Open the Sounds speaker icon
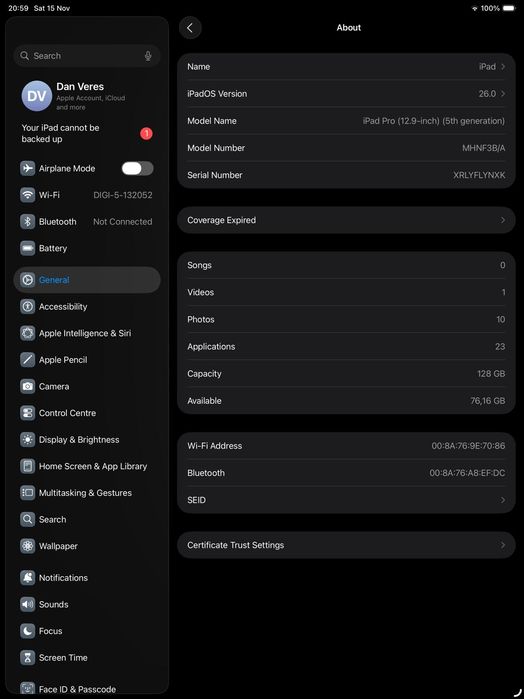The image size is (524, 699). coord(28,604)
